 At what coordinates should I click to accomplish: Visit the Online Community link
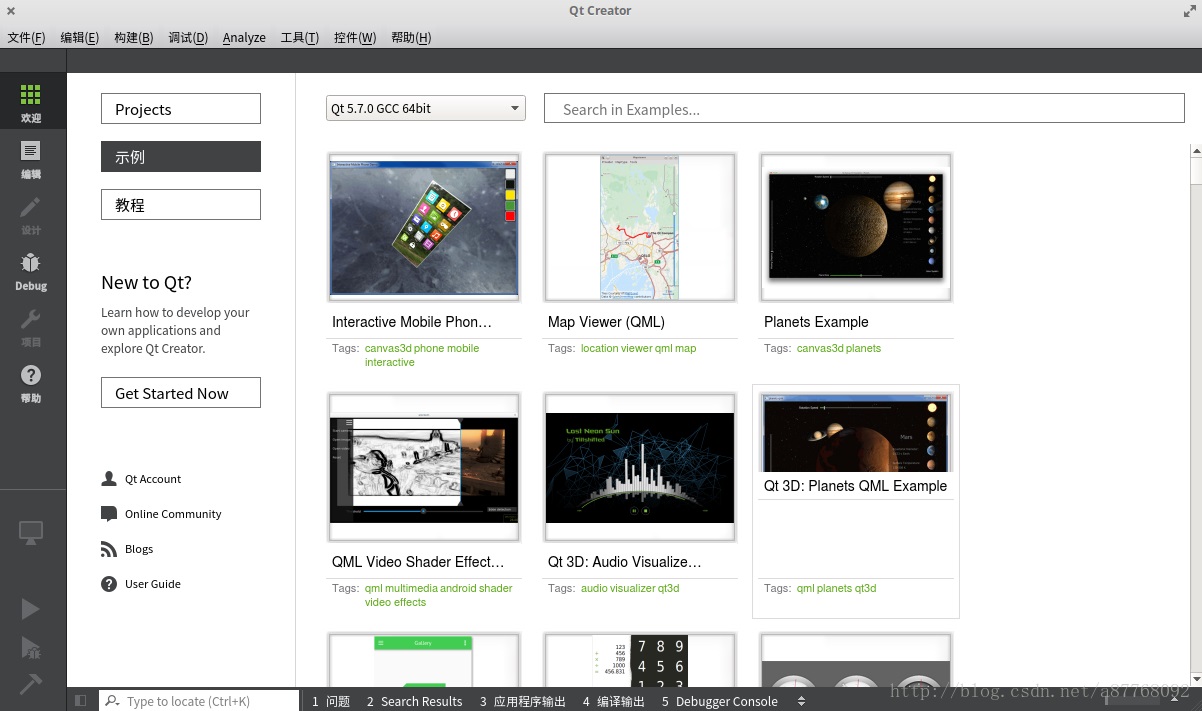tap(173, 514)
